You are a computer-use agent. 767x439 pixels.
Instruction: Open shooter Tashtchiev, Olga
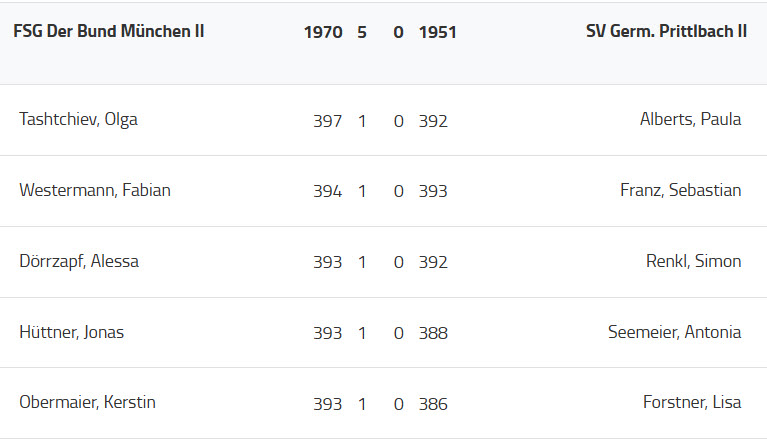point(78,120)
